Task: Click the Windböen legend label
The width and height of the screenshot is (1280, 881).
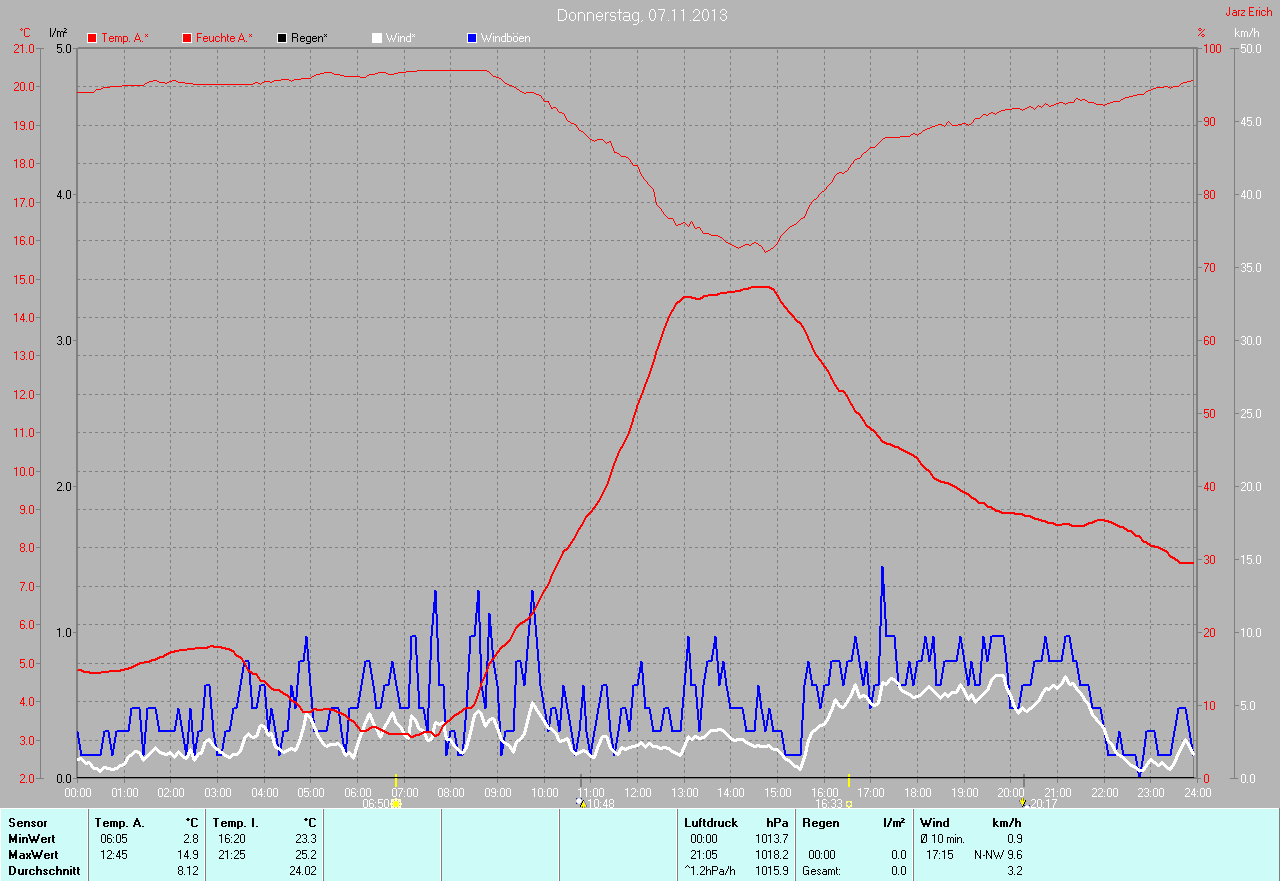Action: pos(506,38)
